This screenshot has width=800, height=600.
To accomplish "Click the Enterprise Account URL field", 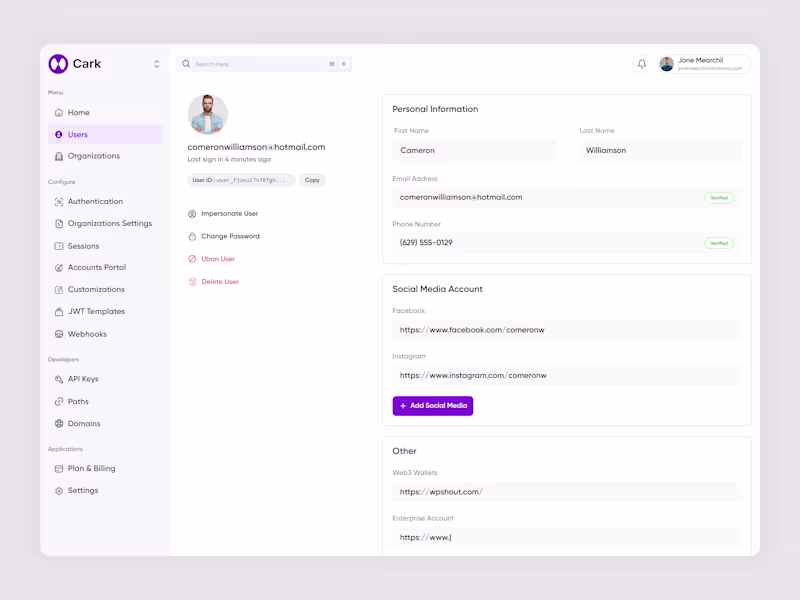I will pyautogui.click(x=567, y=537).
